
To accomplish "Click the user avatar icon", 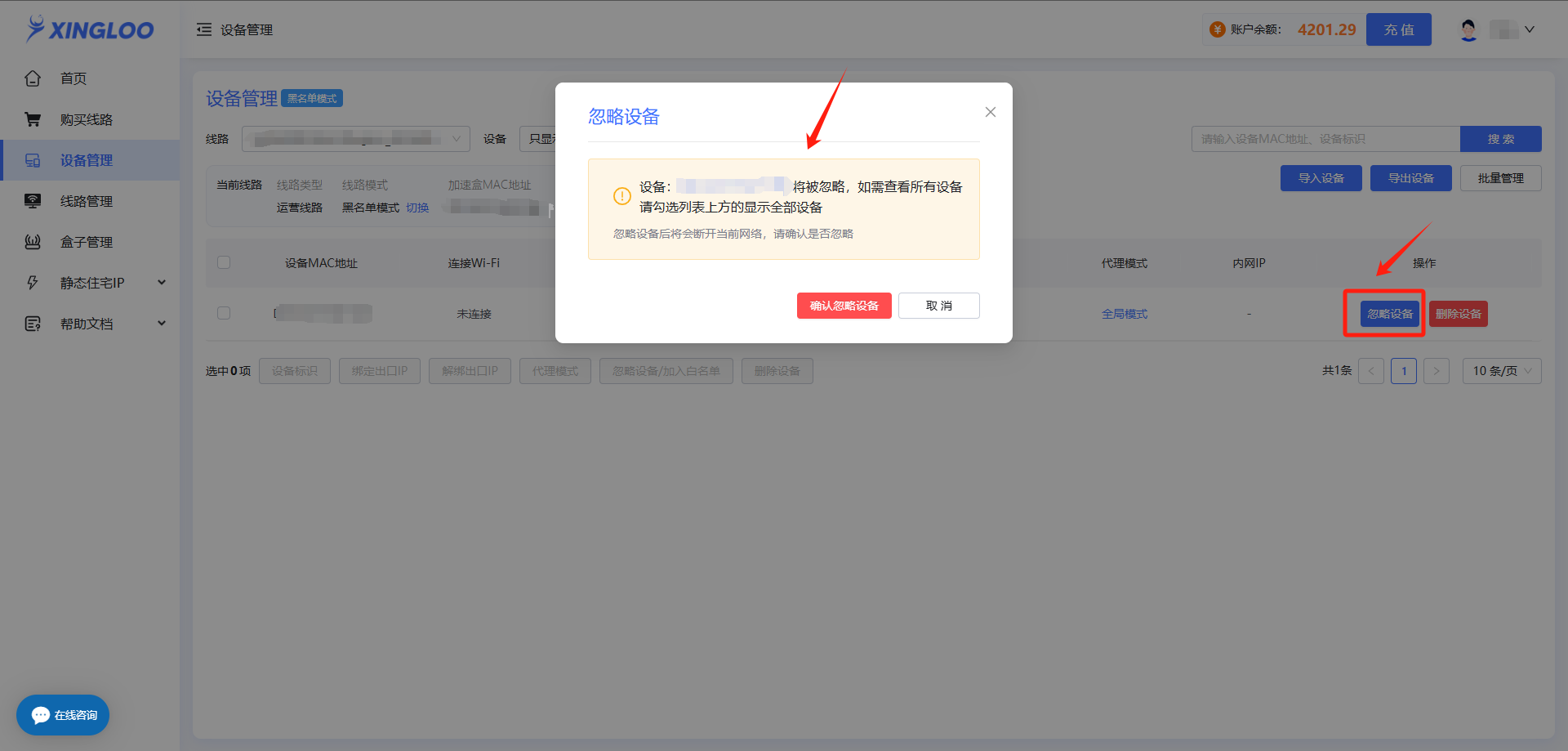I will [x=1468, y=30].
